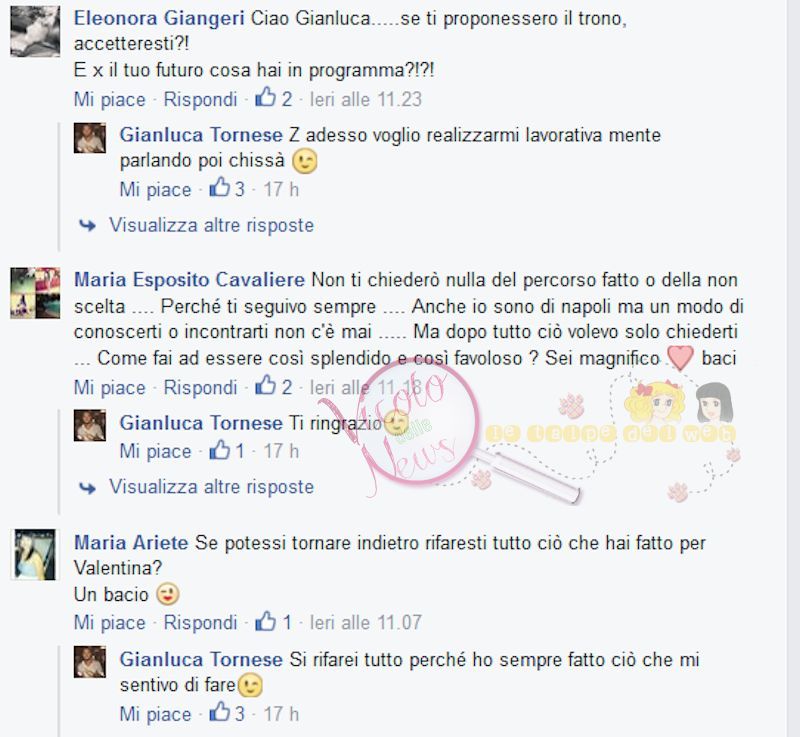Reply to Maria Esposito Cavaliere via 'Rispondi'
The height and width of the screenshot is (737, 800).
201,388
